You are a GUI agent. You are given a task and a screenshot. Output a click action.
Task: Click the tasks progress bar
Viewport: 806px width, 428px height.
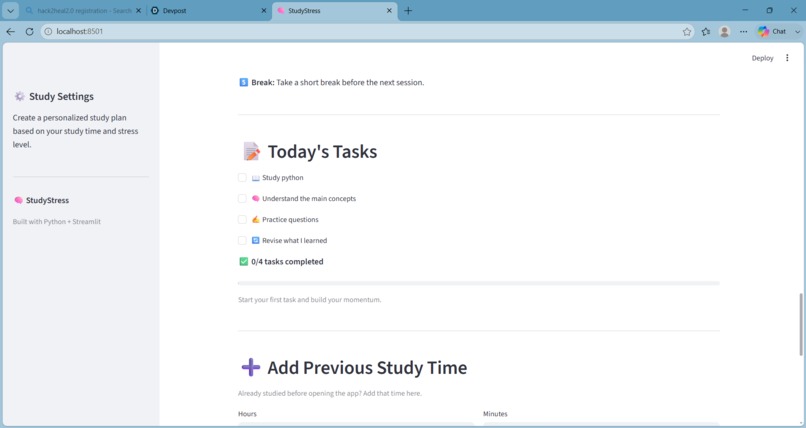coord(479,283)
